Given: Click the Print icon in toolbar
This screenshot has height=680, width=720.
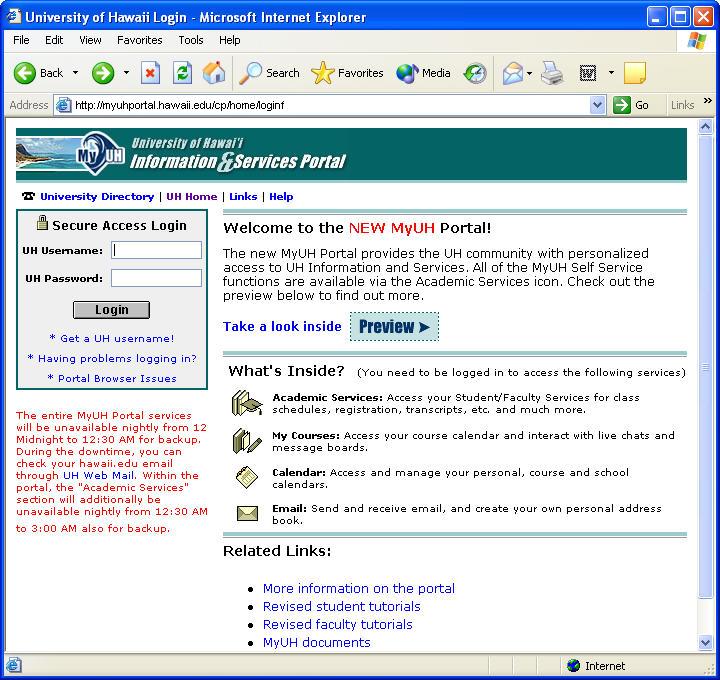Looking at the screenshot, I should coord(552,73).
